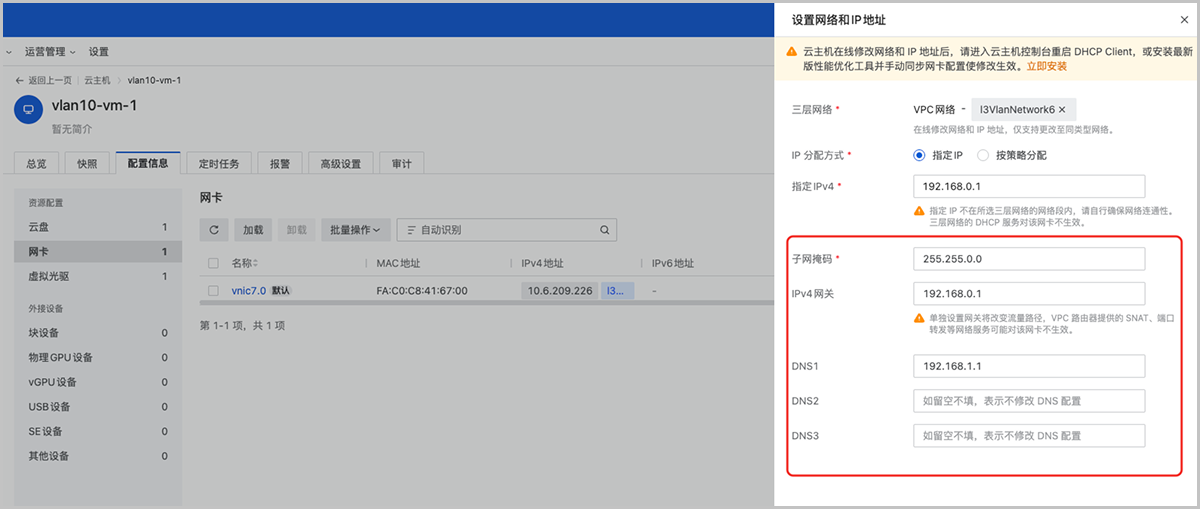The height and width of the screenshot is (509, 1200).
Task: Click the search magnifier icon
Action: [x=604, y=230]
